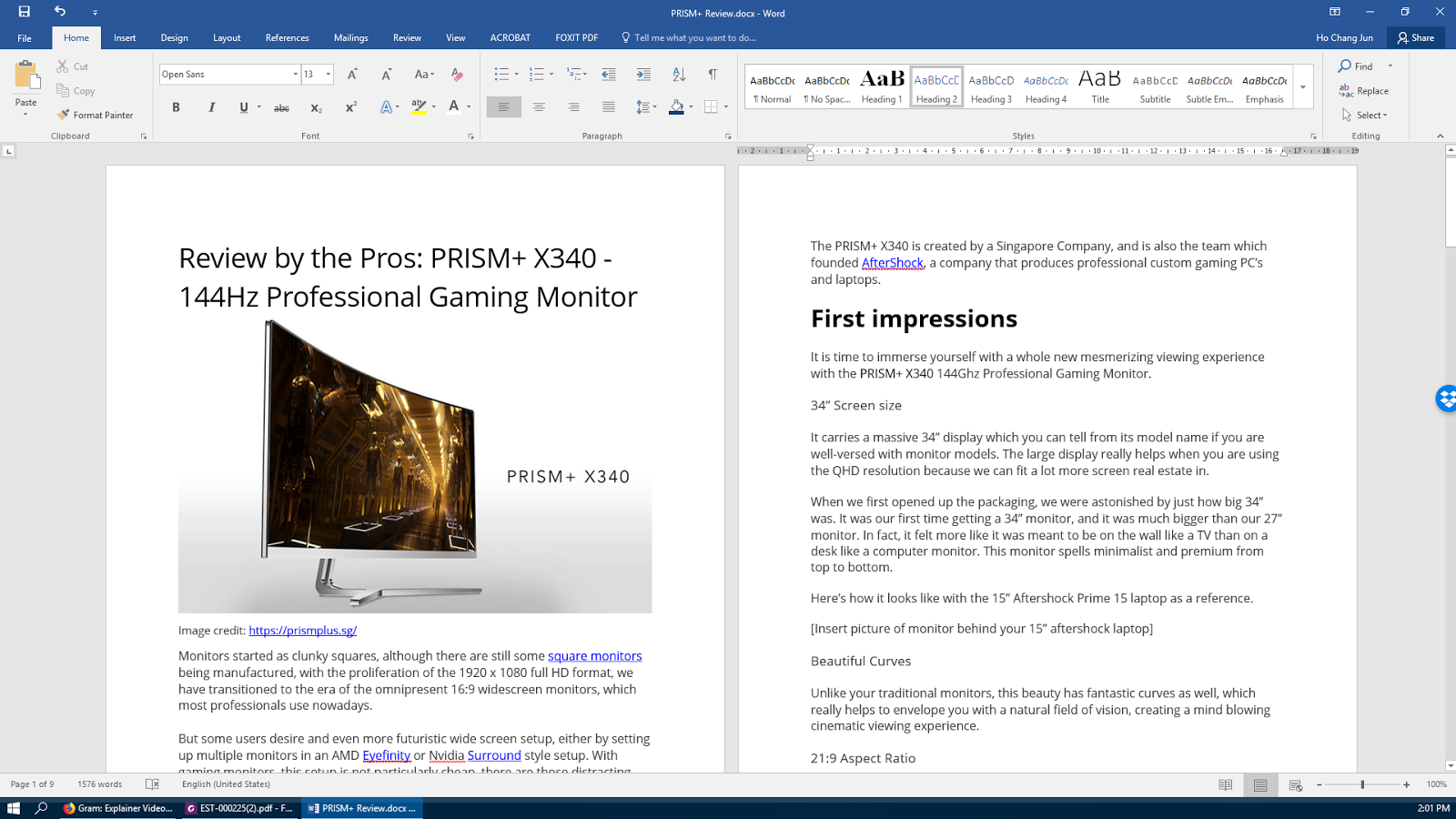Screen dimensions: 1456x819
Task: Apply subscript formatting
Action: [316, 107]
